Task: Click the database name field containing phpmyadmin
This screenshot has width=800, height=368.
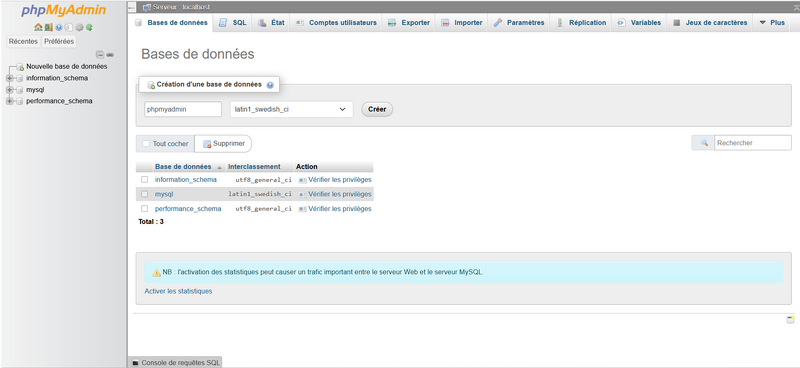Action: (183, 109)
